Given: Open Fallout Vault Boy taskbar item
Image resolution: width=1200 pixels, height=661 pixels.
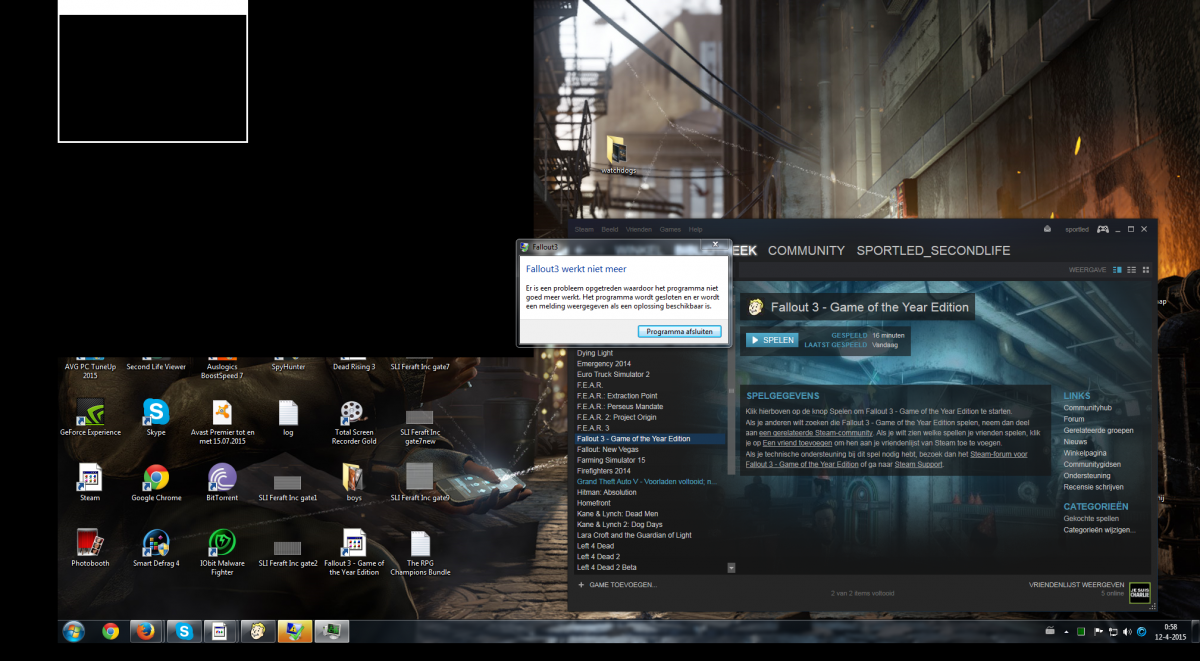Looking at the screenshot, I should [x=258, y=631].
